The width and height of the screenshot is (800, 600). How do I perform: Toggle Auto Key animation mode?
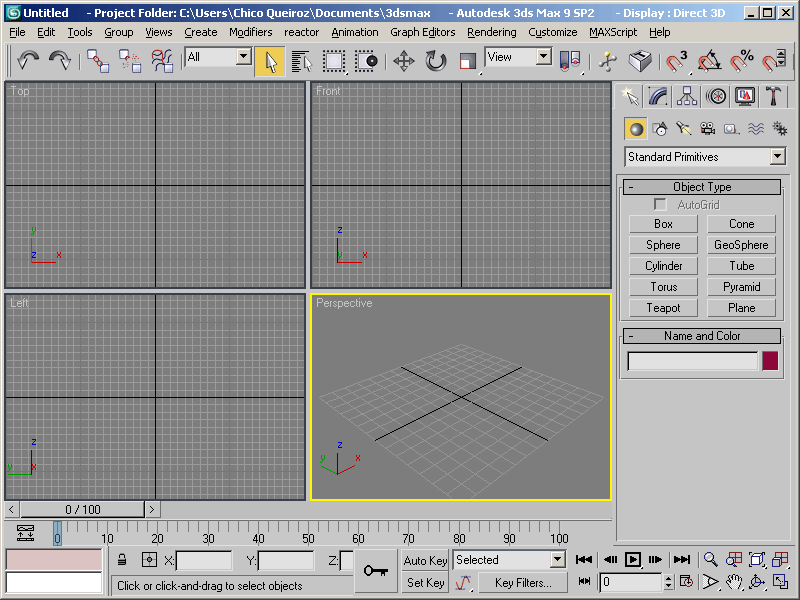[425, 561]
